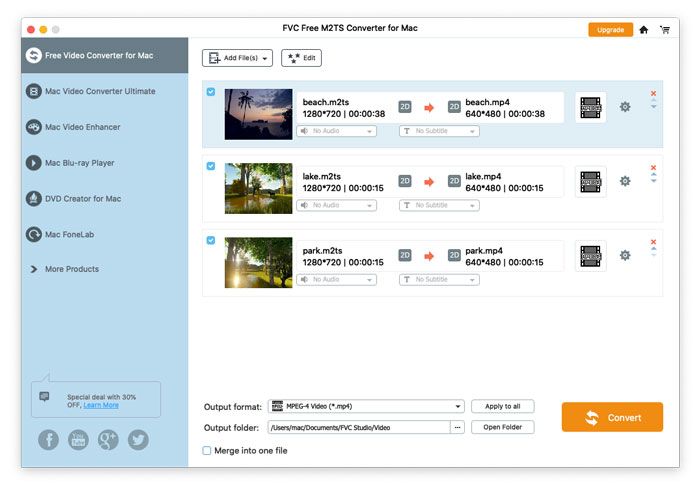Viewport: 700px width, 491px height.
Task: Open the home icon in title bar
Action: tap(643, 29)
